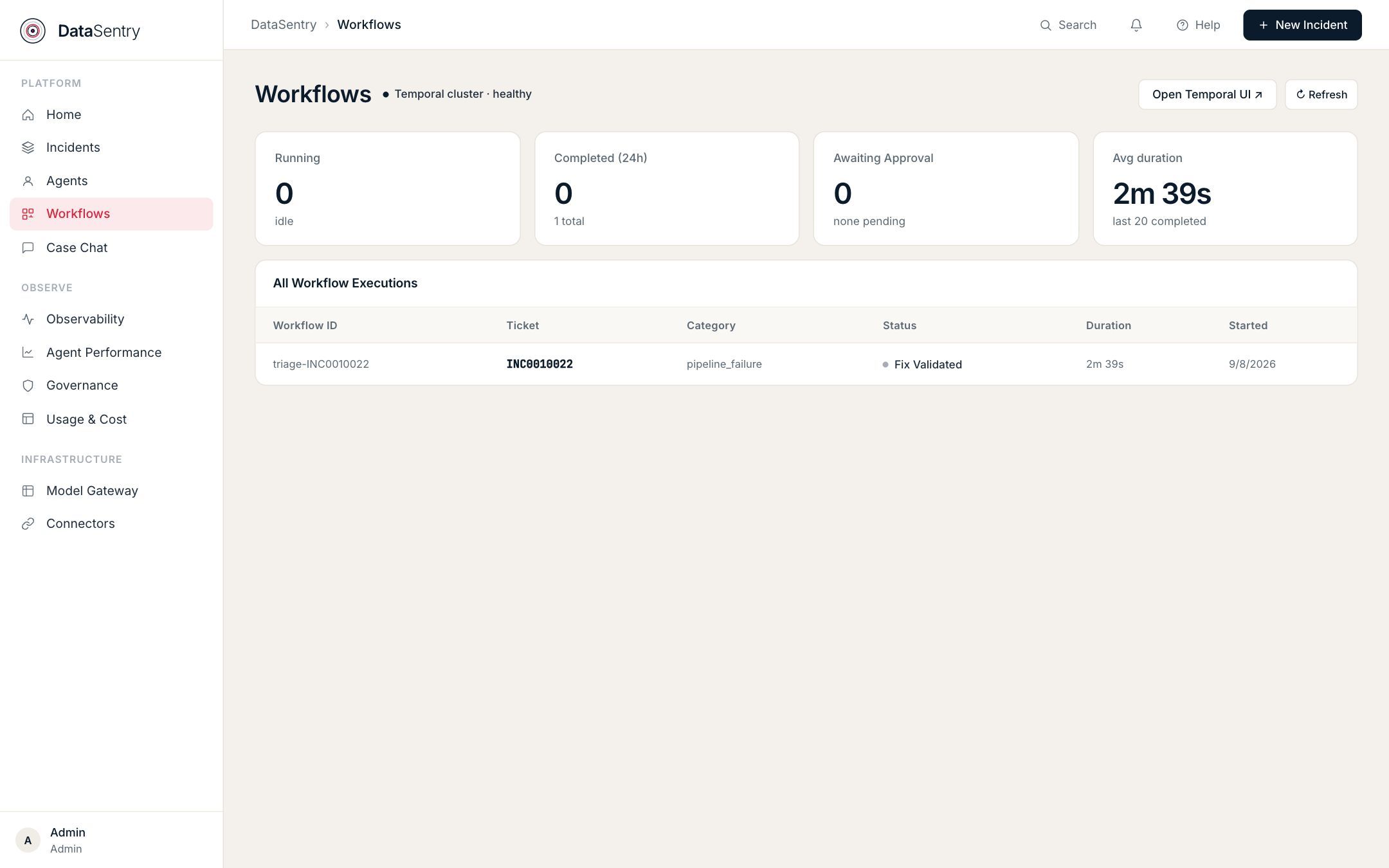Click the Completed (24h) card

(667, 188)
